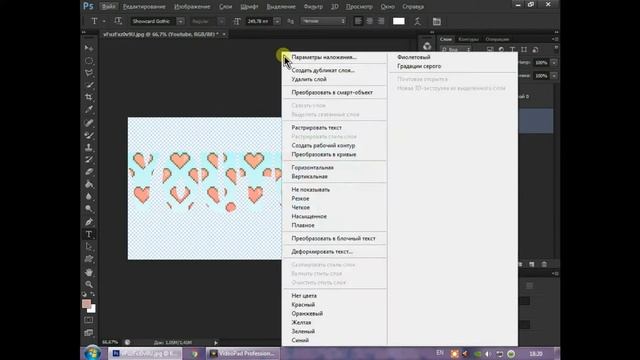Toggle text orientation in options bar
Viewport: 640px width, 360px height.
(118, 21)
